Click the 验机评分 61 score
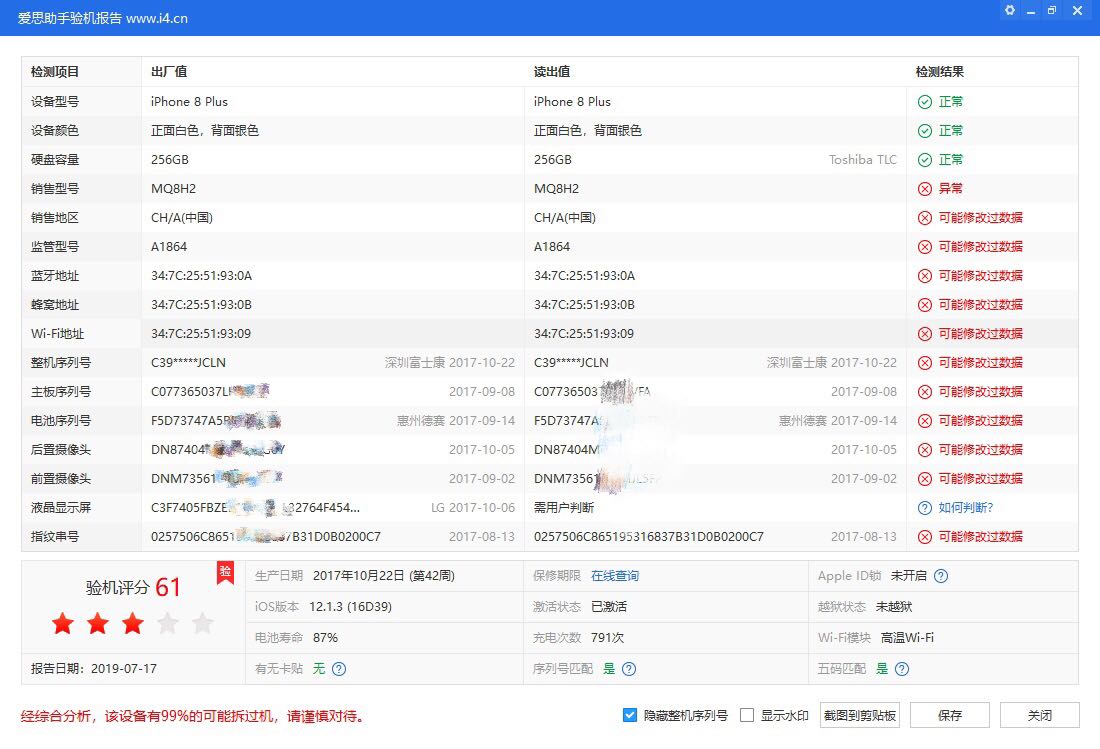The width and height of the screenshot is (1100, 749). click(133, 587)
